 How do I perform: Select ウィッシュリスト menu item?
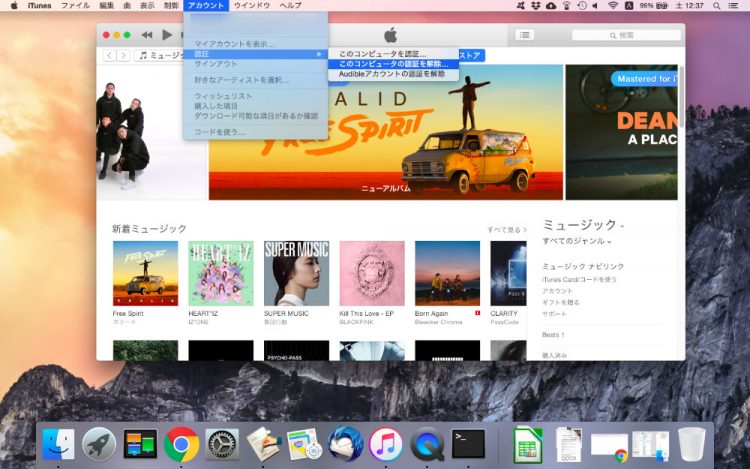tap(255, 96)
